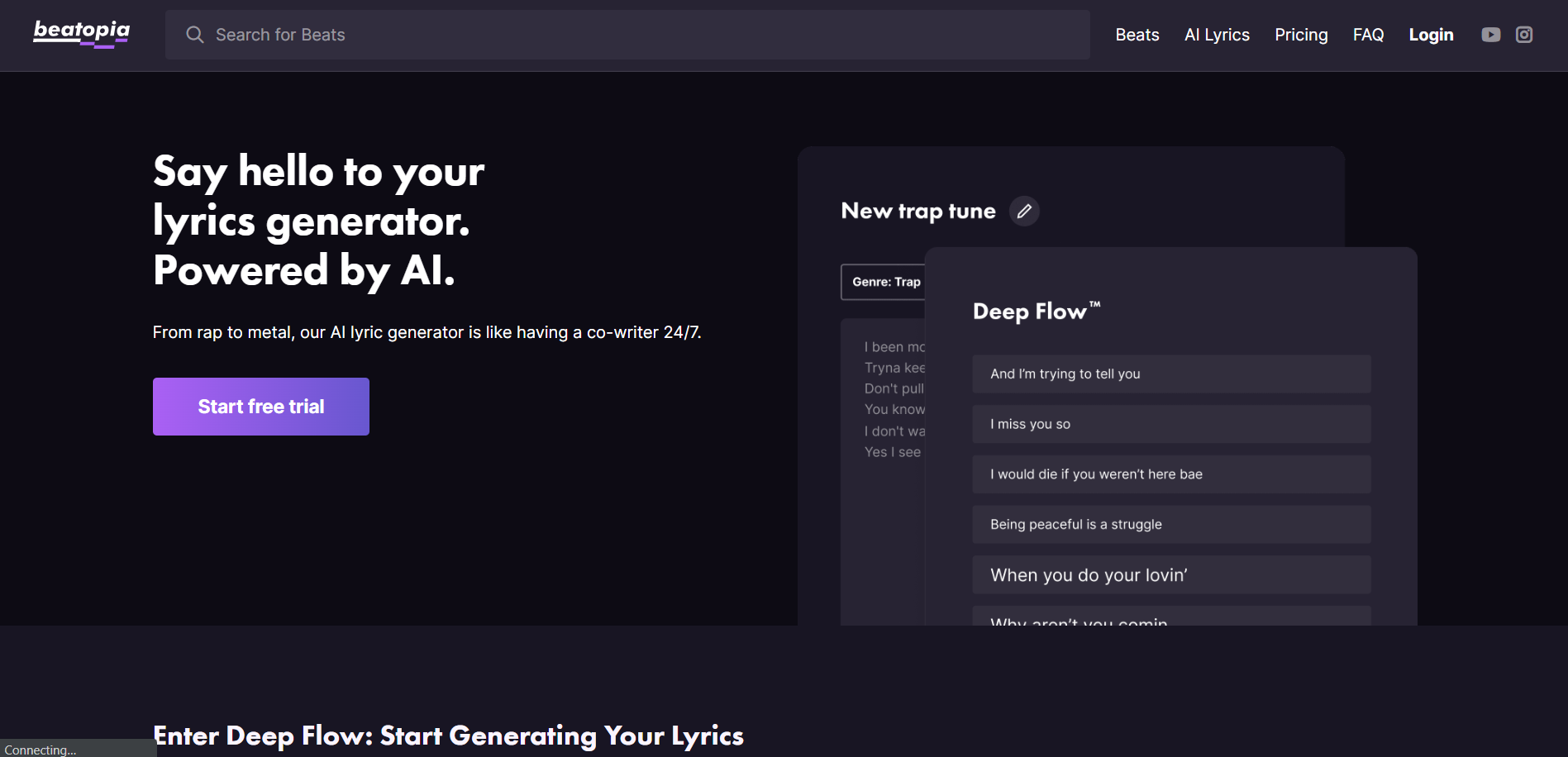This screenshot has width=1568, height=757.
Task: Click the Login link
Action: (x=1430, y=35)
